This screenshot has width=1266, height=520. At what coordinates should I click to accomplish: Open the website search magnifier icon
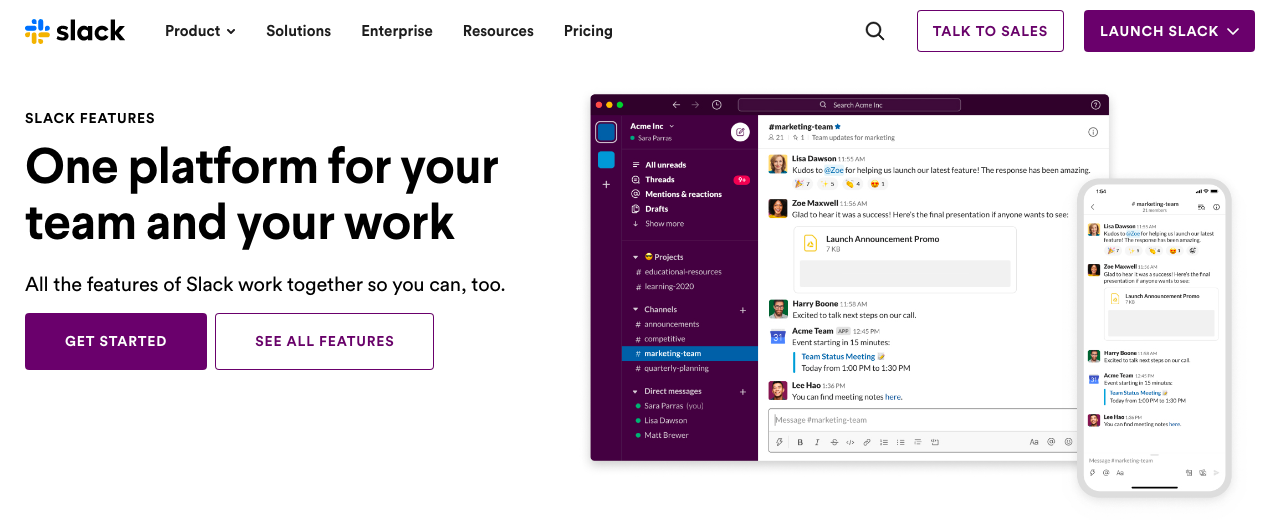(875, 31)
